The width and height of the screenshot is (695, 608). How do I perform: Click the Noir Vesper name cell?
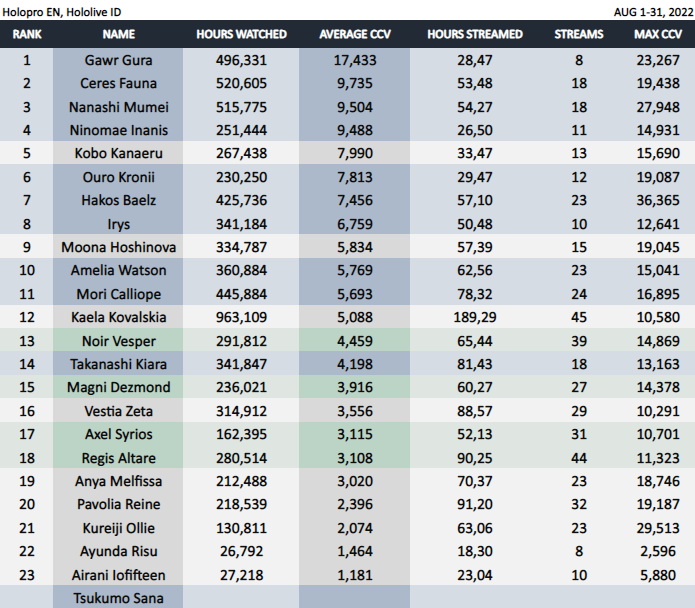point(118,341)
